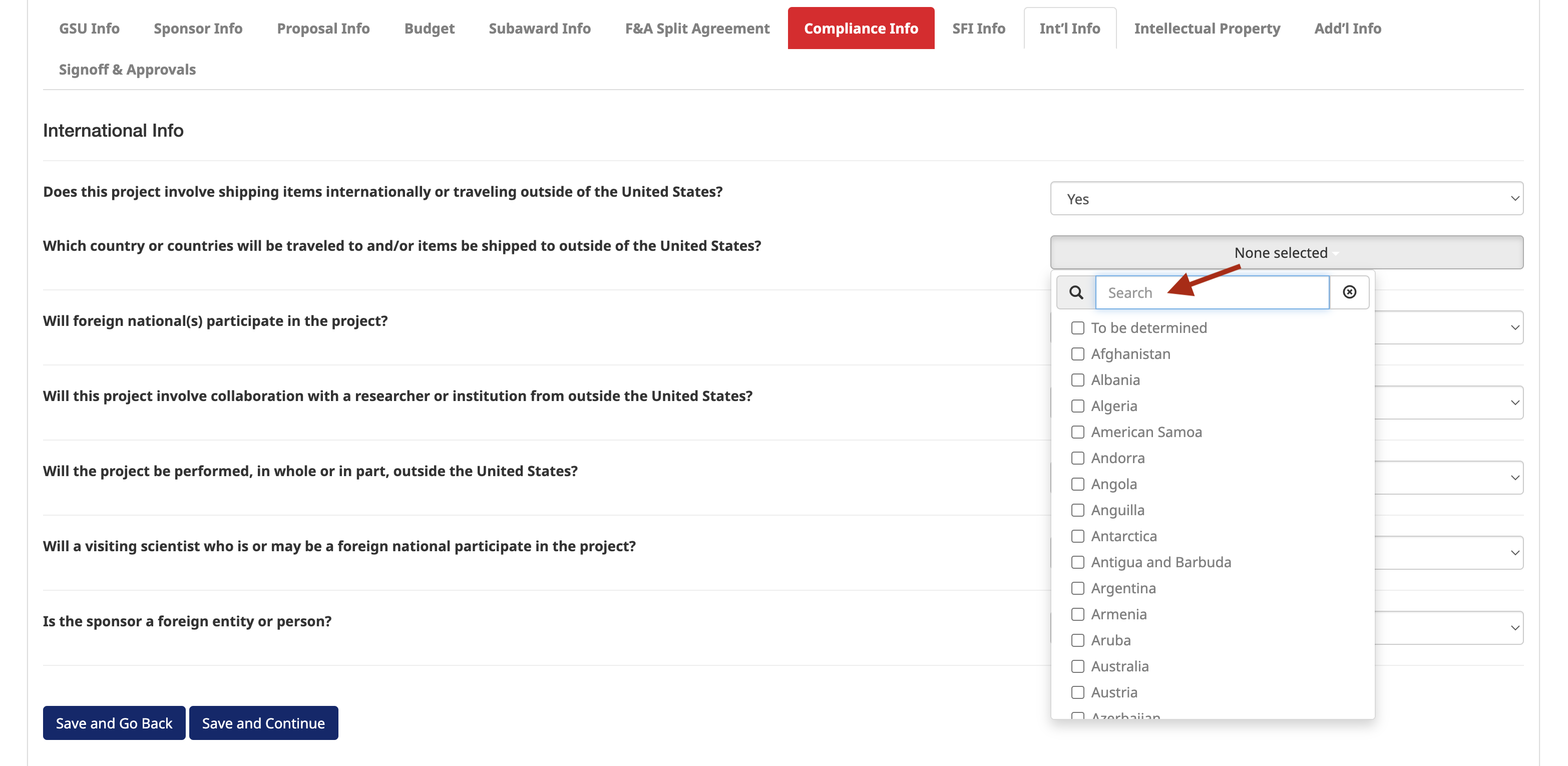The width and height of the screenshot is (1568, 766).
Task: Open foreign nationals participate dropdown
Action: coord(1449,327)
